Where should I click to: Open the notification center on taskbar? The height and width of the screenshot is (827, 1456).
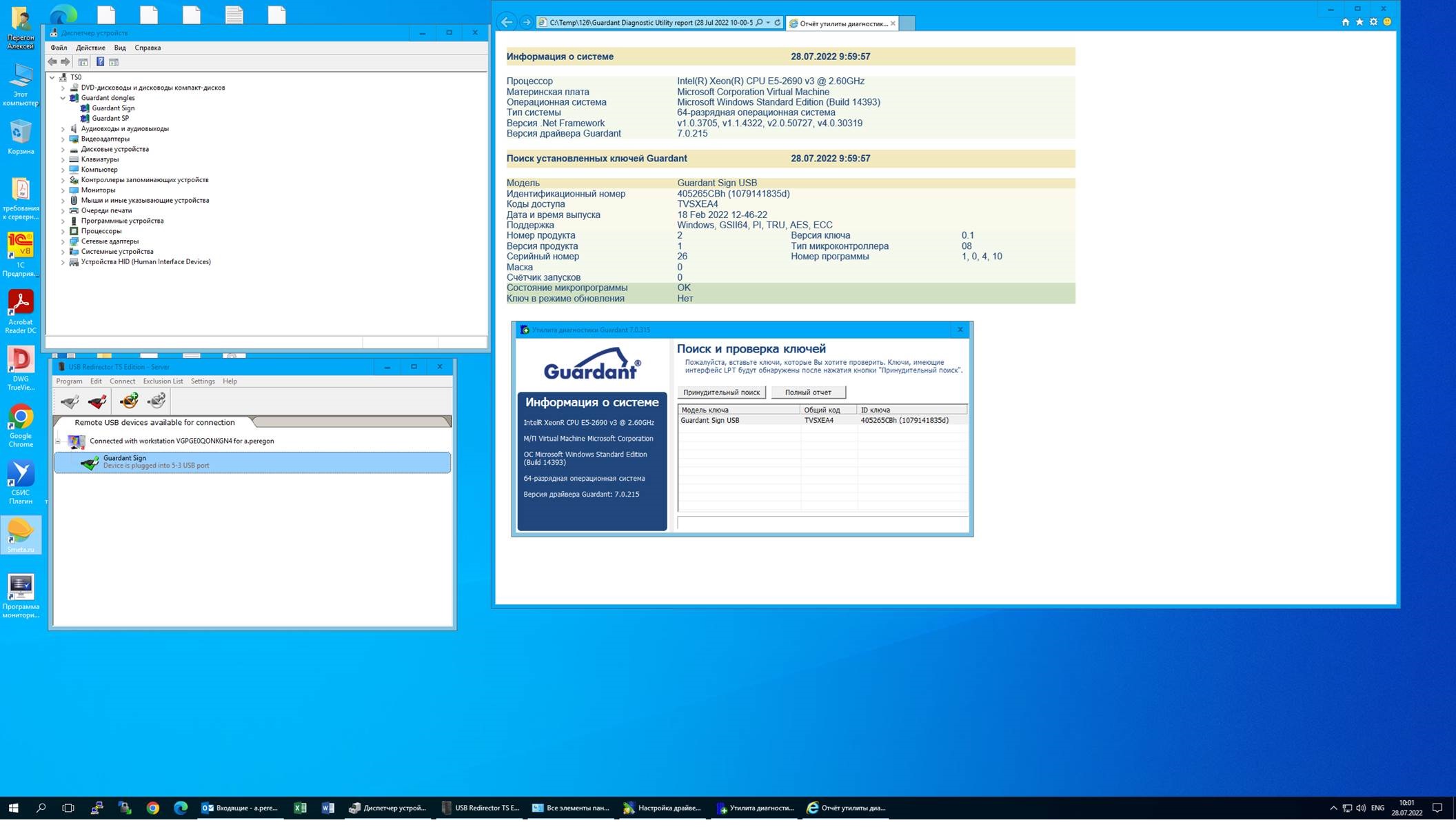[x=1437, y=808]
